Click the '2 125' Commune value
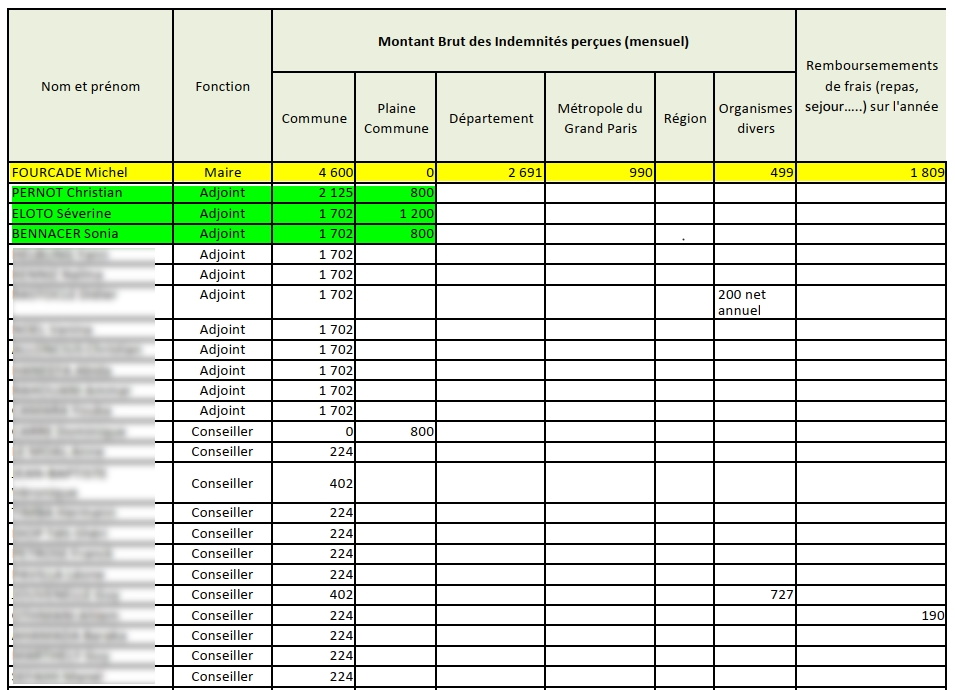955x690 pixels. 314,193
